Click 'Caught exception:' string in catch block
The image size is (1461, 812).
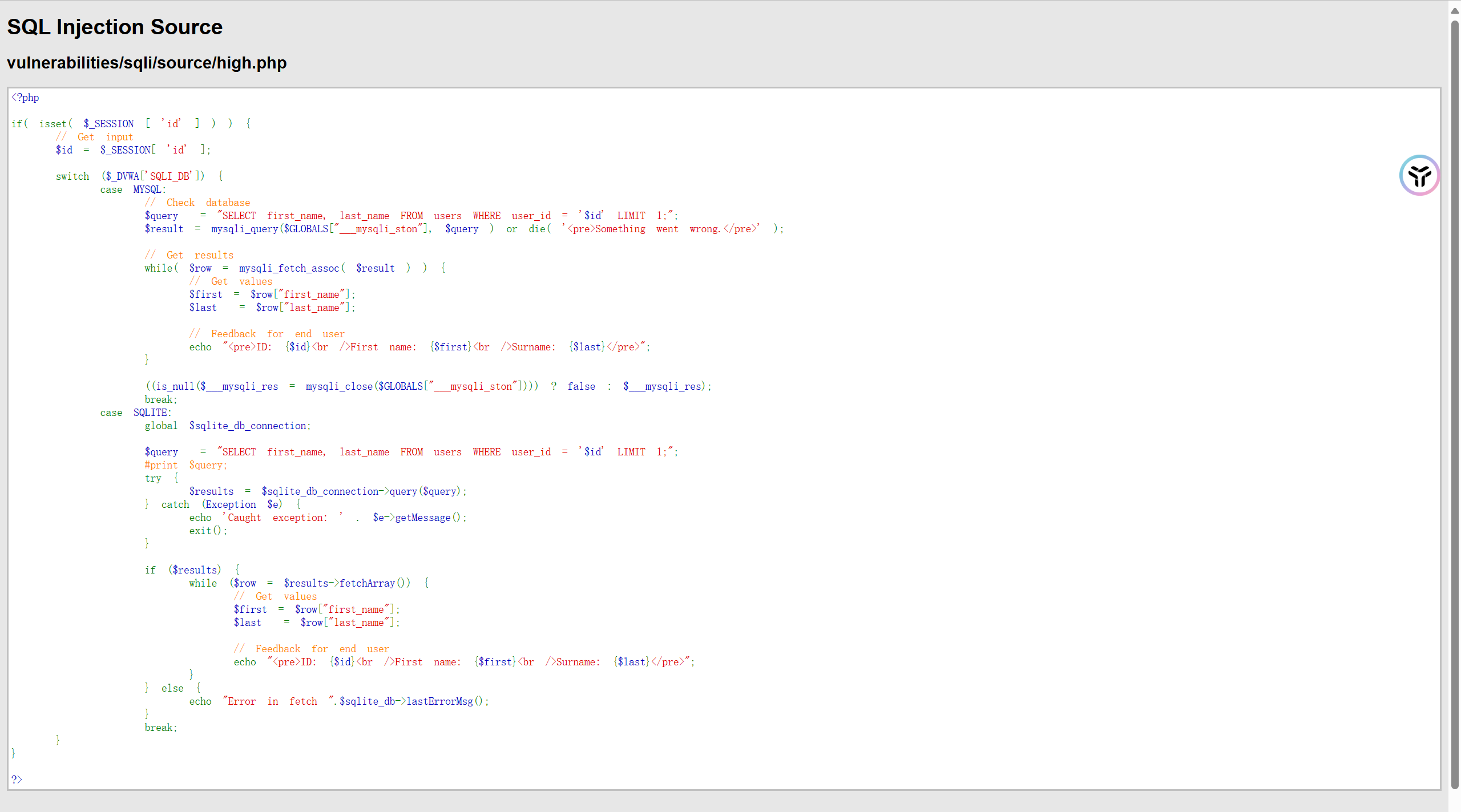pyautogui.click(x=277, y=518)
